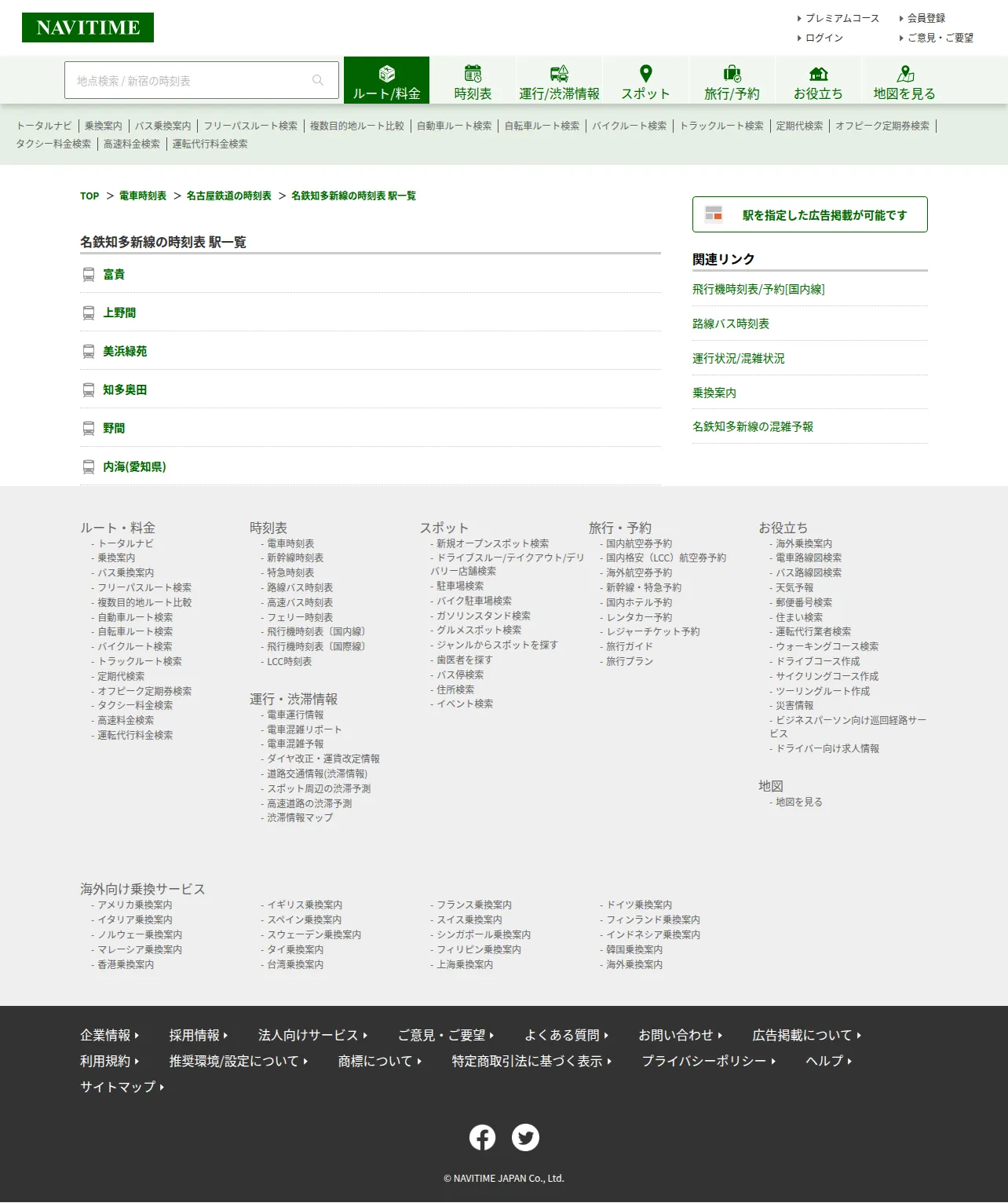Viewport: 1008px width, 1203px height.
Task: Open 電車運行情報 in the footer
Action: (295, 715)
